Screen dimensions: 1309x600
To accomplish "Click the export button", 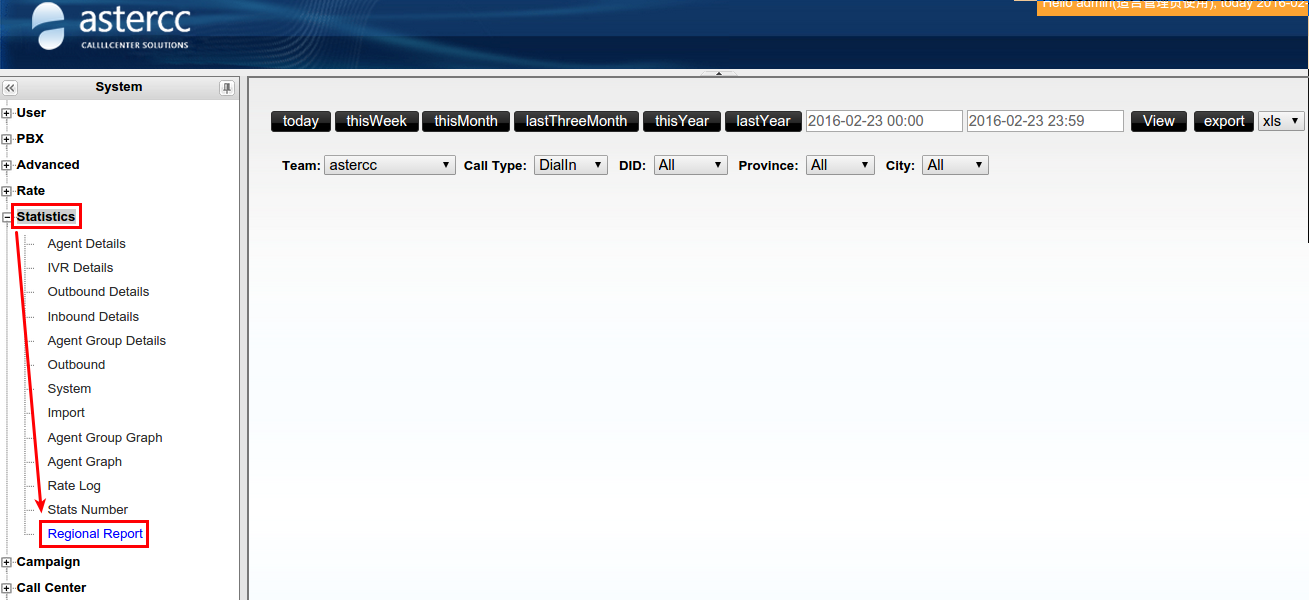I will click(1223, 121).
